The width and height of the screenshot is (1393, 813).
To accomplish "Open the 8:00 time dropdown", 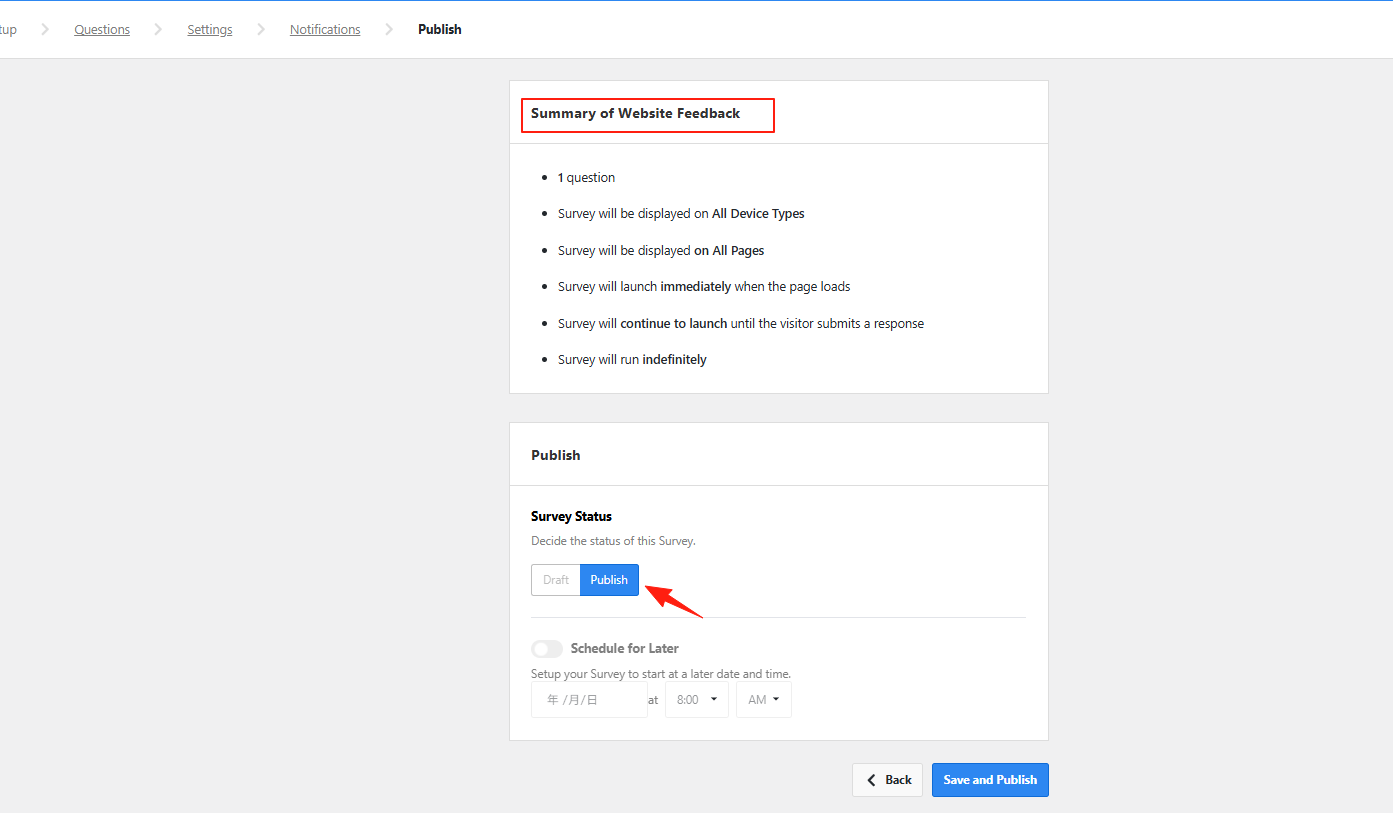I will click(696, 700).
